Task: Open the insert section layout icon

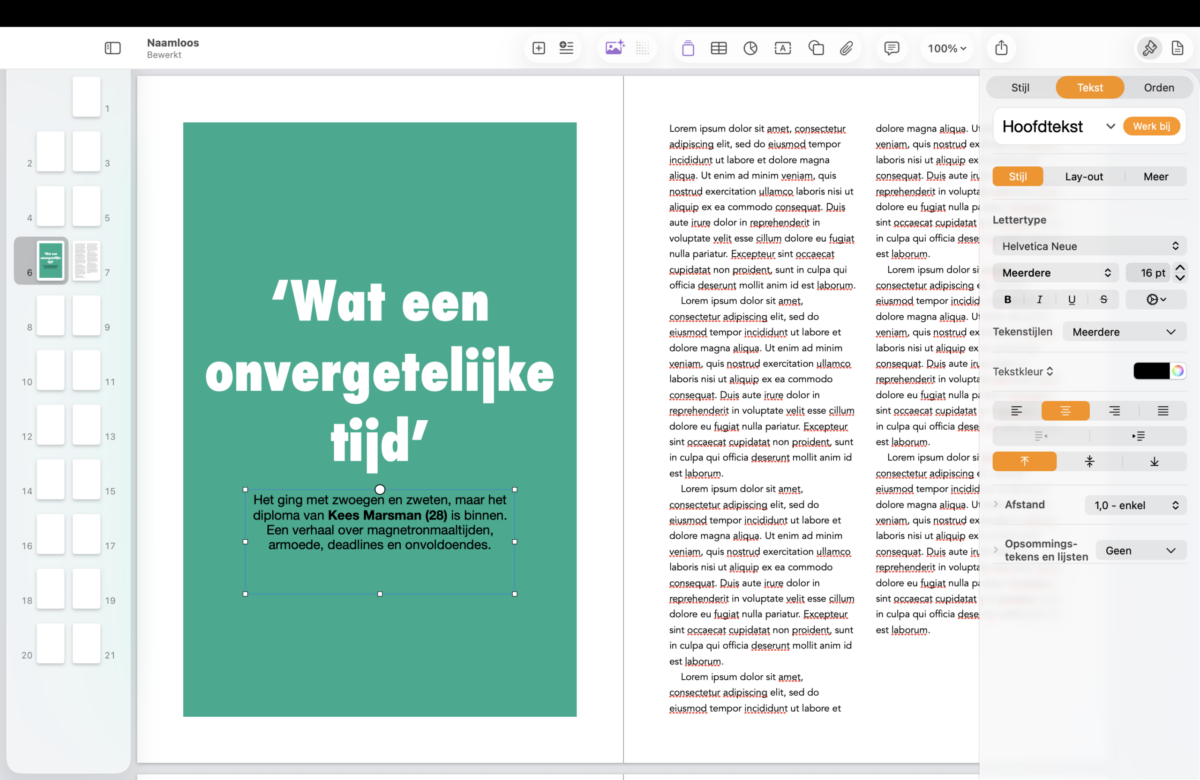Action: 567,48
